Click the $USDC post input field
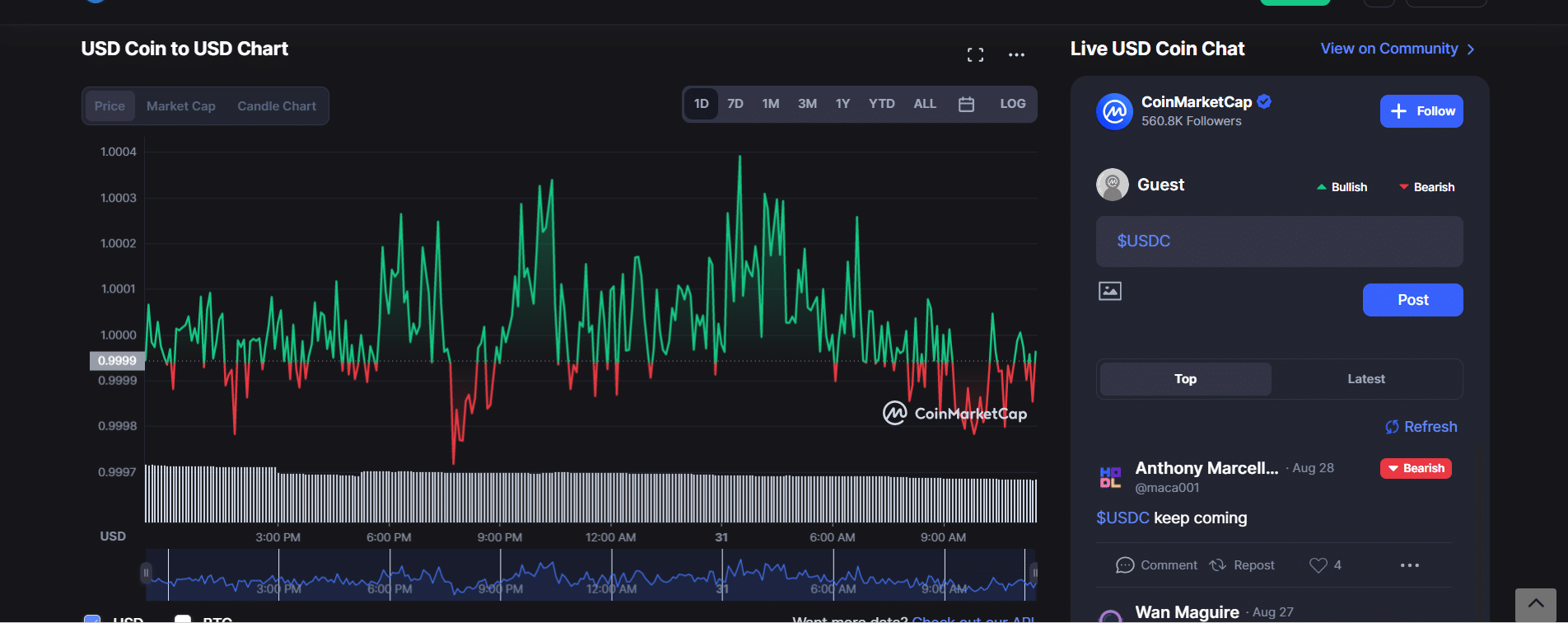Viewport: 1568px width, 623px height. click(x=1280, y=241)
